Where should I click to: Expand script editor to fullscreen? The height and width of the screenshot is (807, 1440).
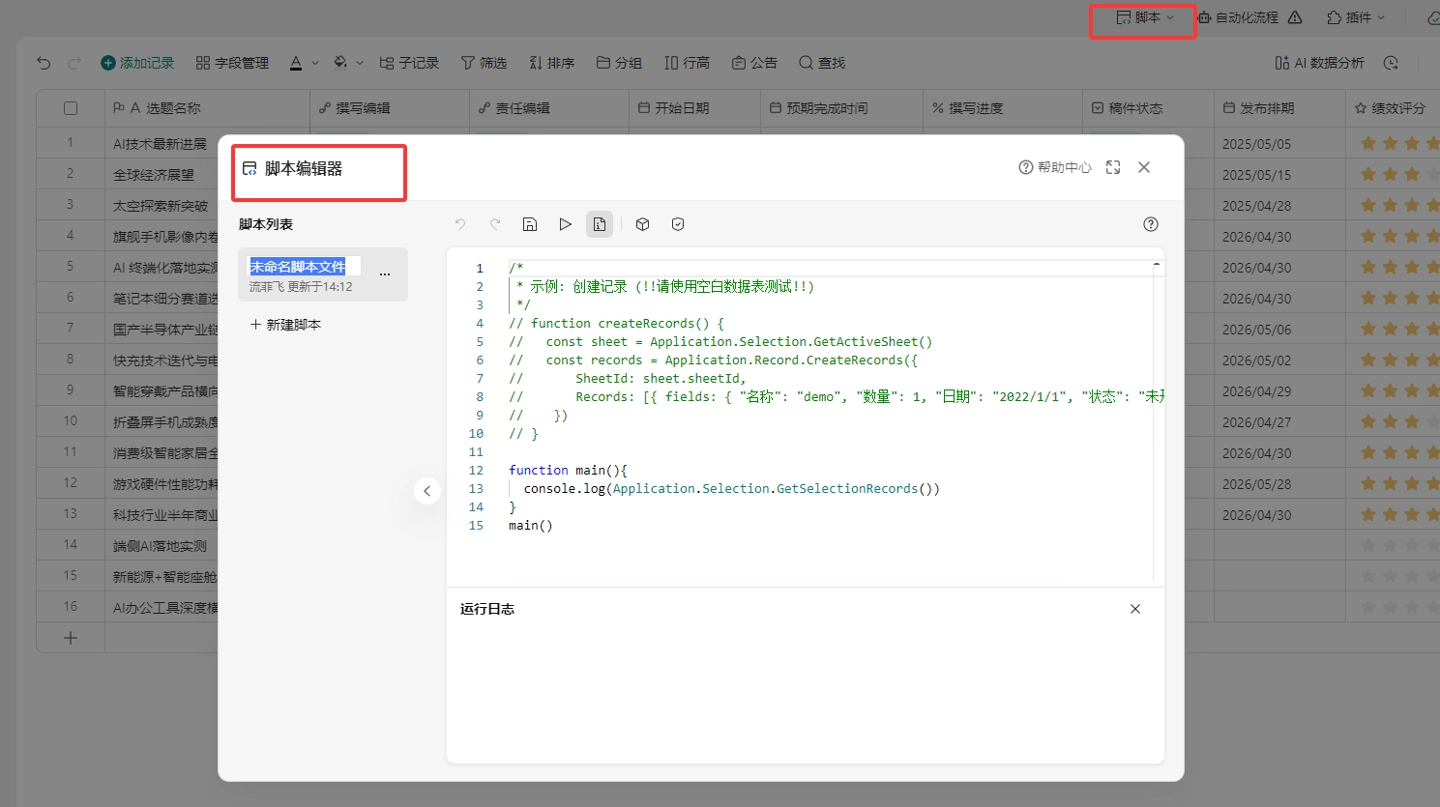(1113, 167)
